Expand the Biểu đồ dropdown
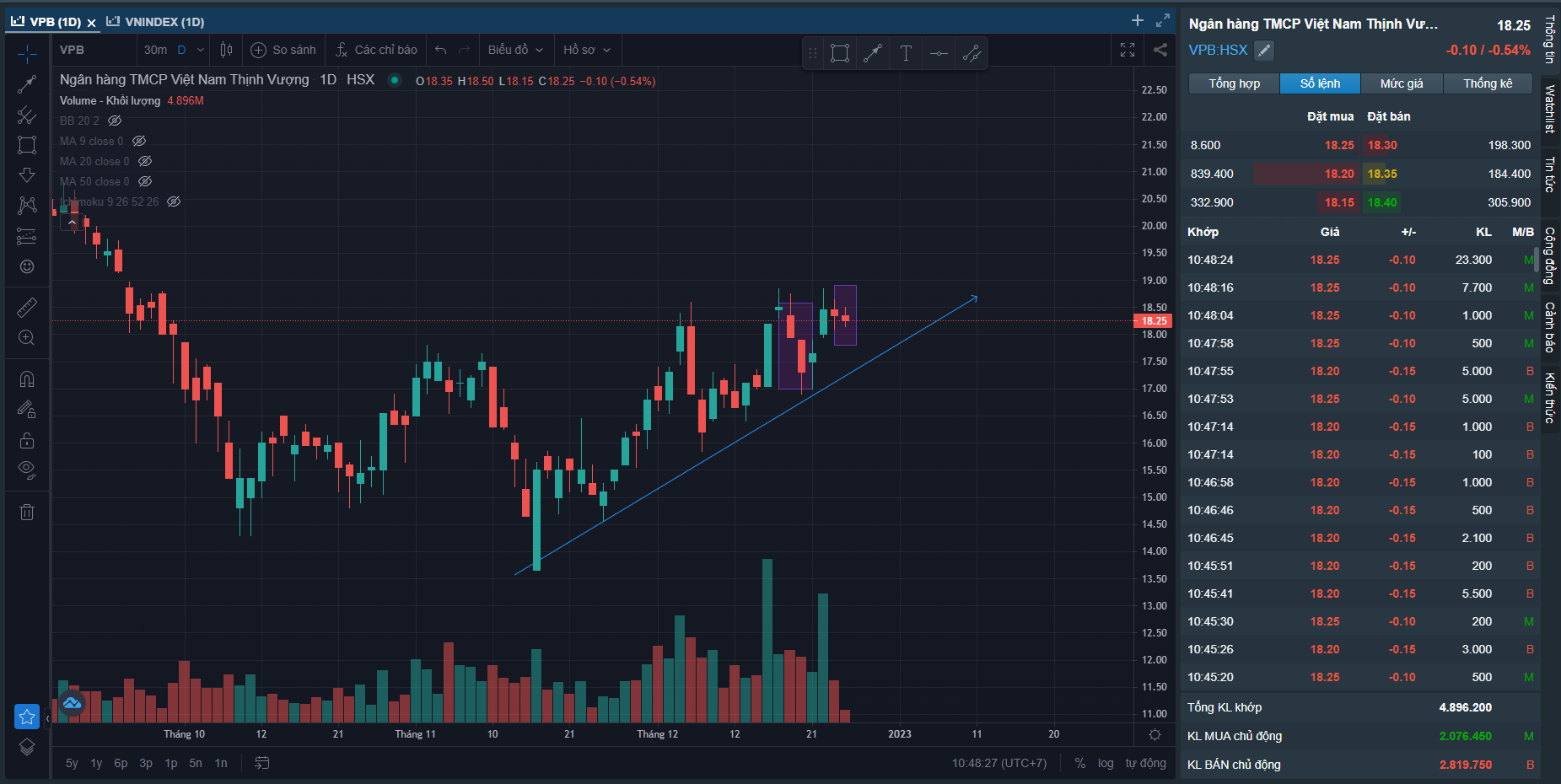Screen dimensions: 1561x784 click(516, 50)
